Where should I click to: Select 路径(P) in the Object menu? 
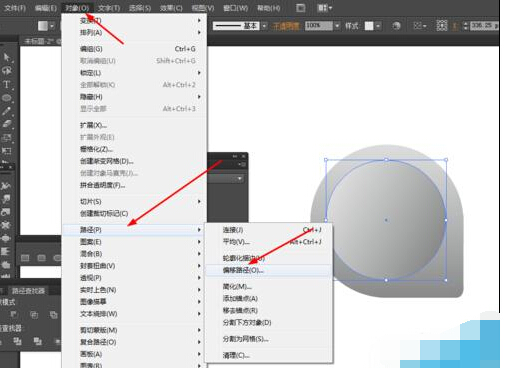point(134,230)
